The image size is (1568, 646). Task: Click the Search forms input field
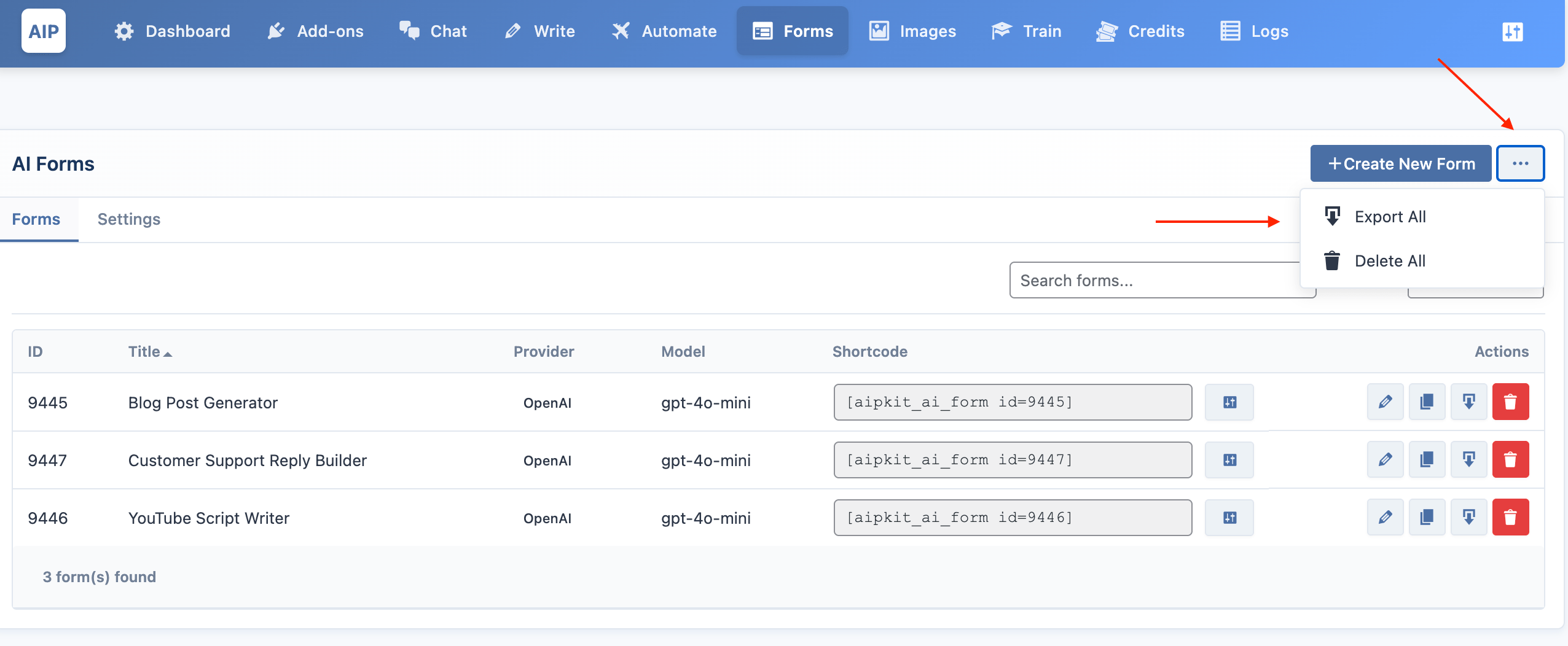click(1155, 281)
